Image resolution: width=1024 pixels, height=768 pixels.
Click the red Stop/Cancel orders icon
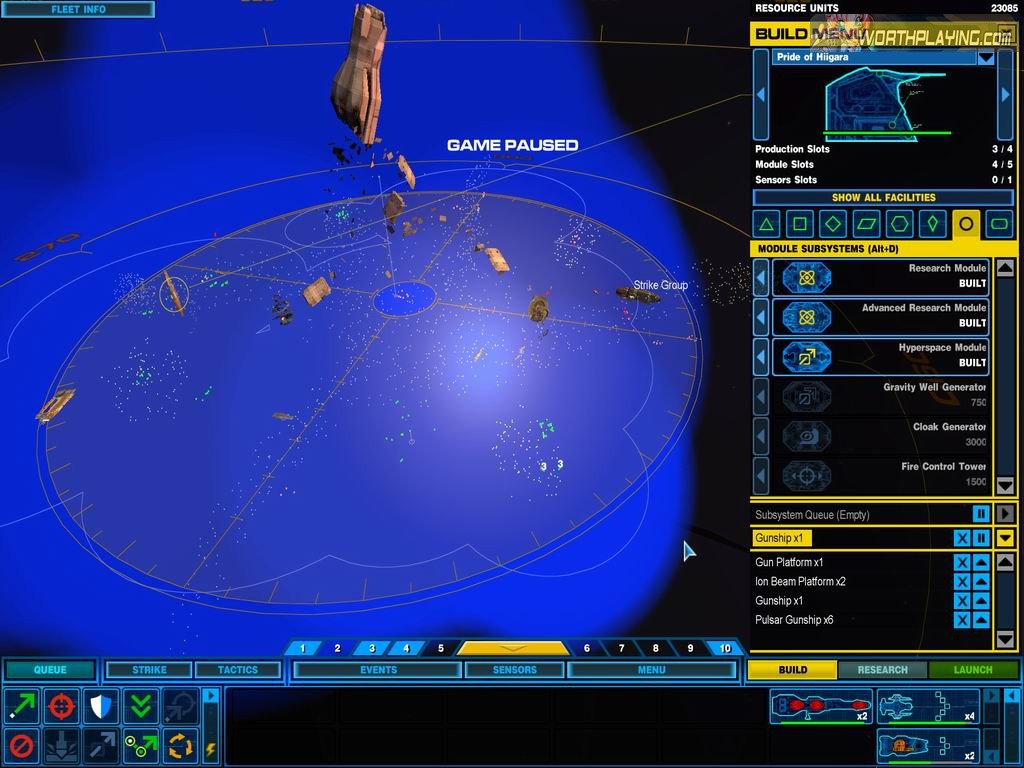[22, 745]
